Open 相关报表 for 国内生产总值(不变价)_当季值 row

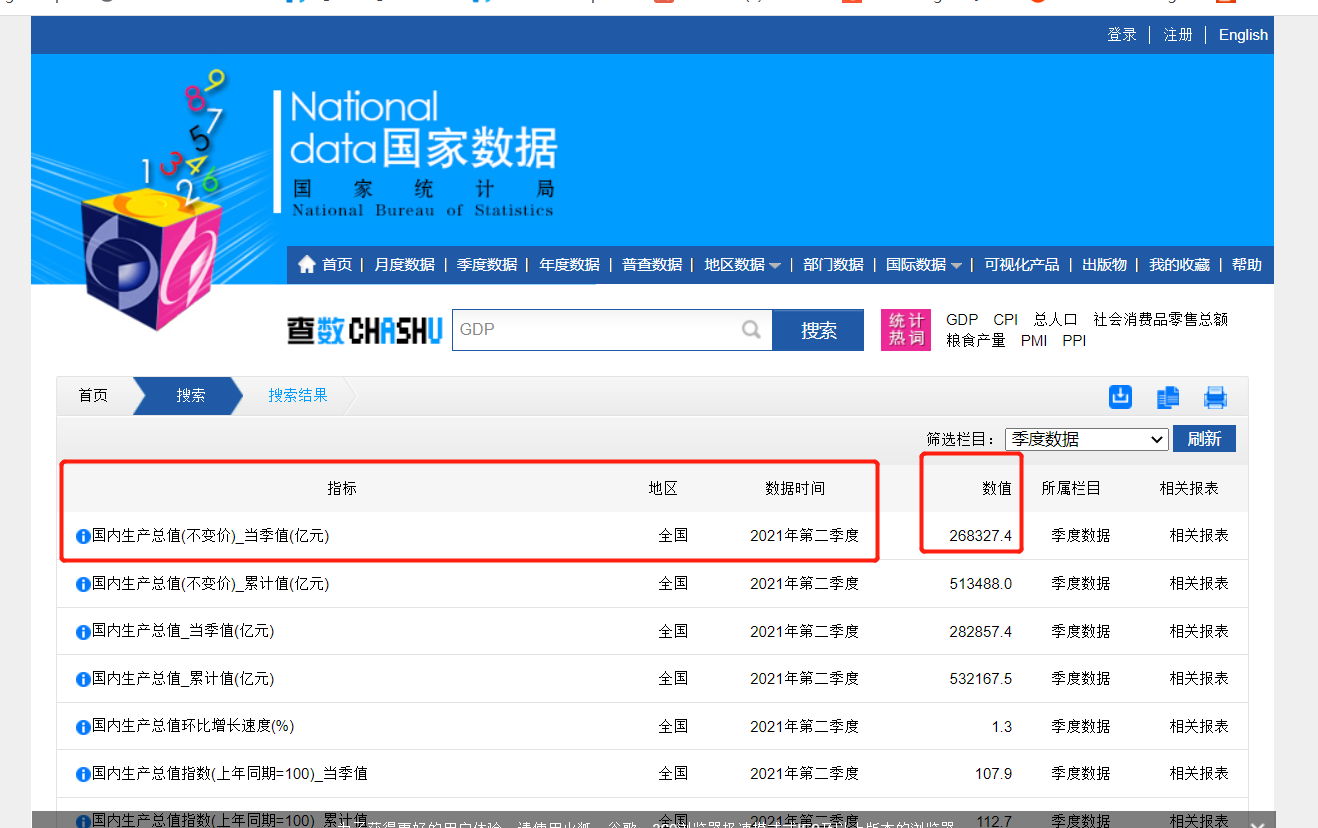[1199, 536]
